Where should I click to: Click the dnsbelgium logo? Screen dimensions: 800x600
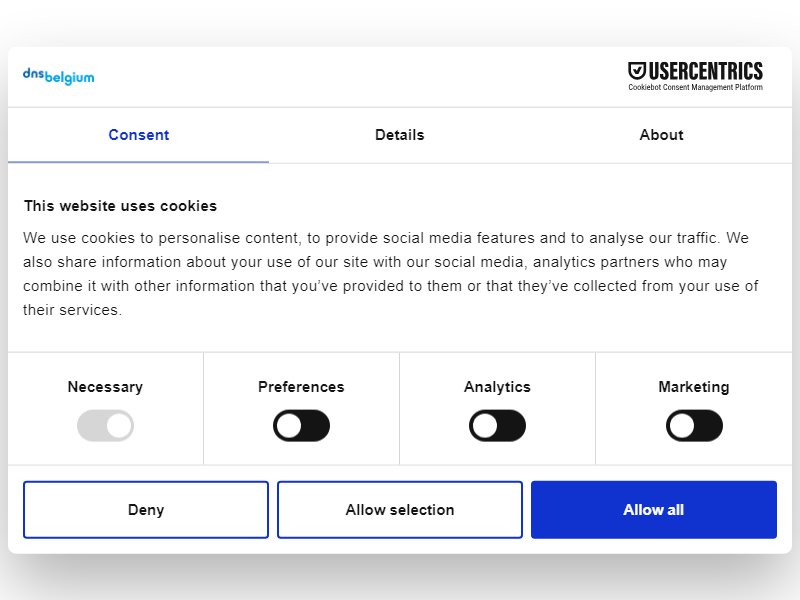point(59,77)
